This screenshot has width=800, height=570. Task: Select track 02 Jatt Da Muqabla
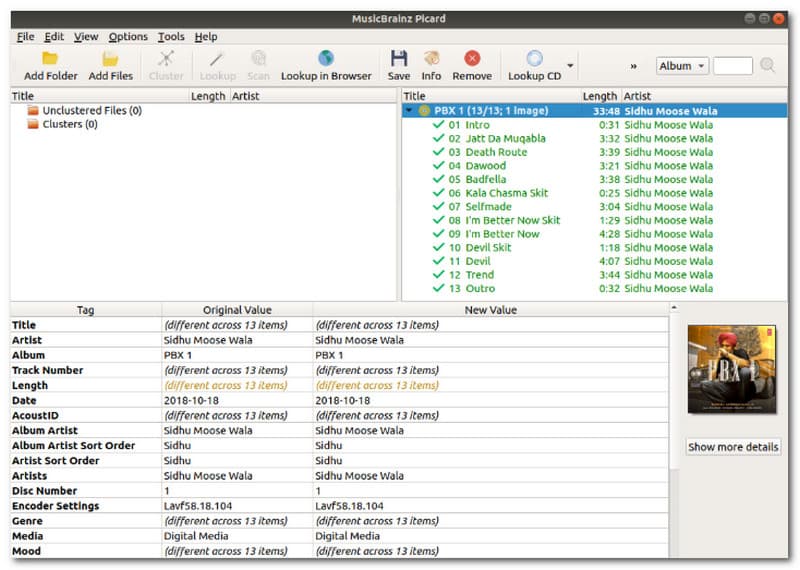click(x=594, y=138)
